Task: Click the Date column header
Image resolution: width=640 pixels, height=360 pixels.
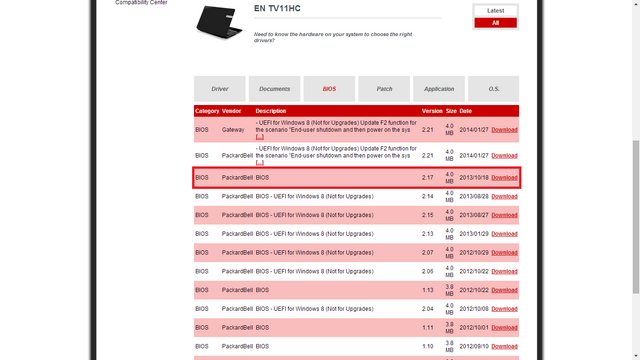Action: (465, 111)
